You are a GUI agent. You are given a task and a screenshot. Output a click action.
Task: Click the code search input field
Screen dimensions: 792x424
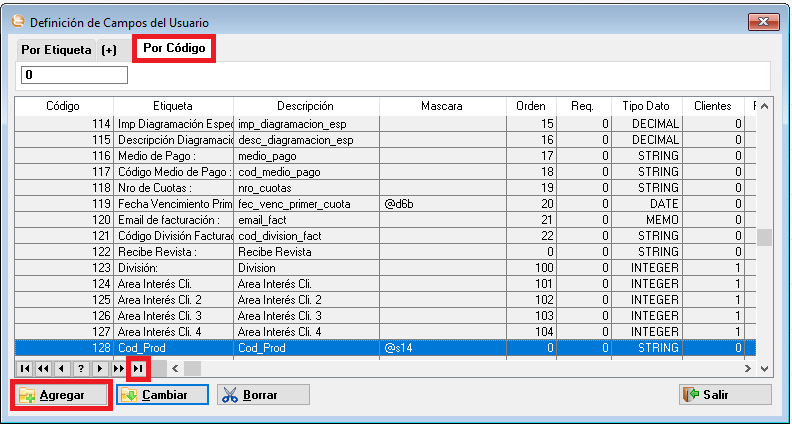click(74, 75)
